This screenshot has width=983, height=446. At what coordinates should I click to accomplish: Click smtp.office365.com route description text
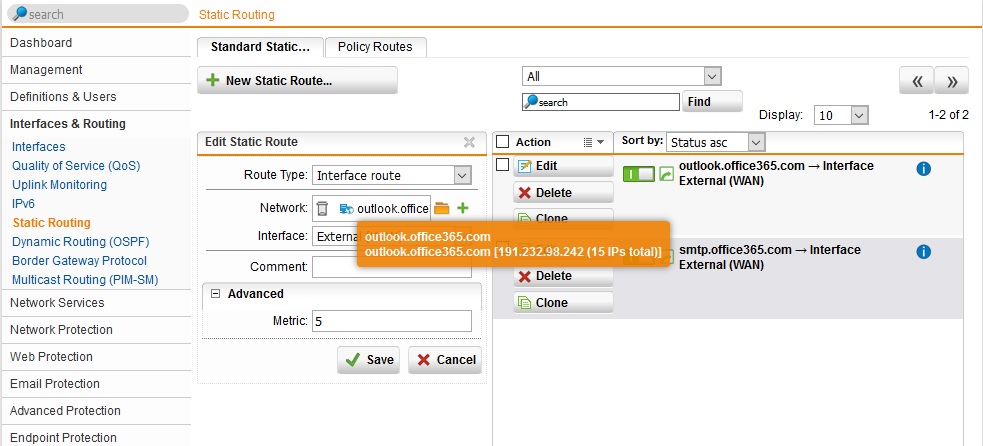(x=770, y=257)
